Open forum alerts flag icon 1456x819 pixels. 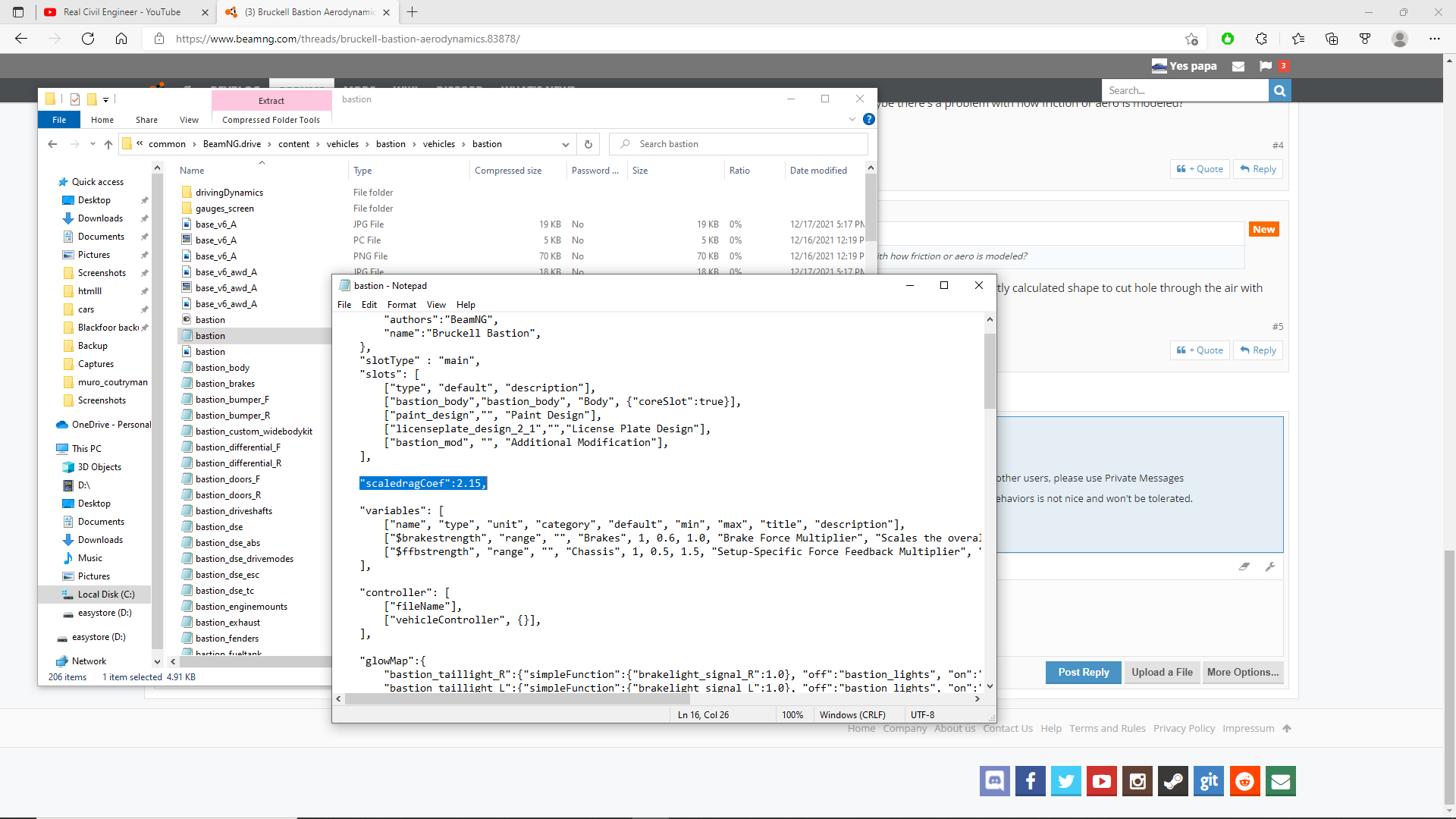(1266, 66)
